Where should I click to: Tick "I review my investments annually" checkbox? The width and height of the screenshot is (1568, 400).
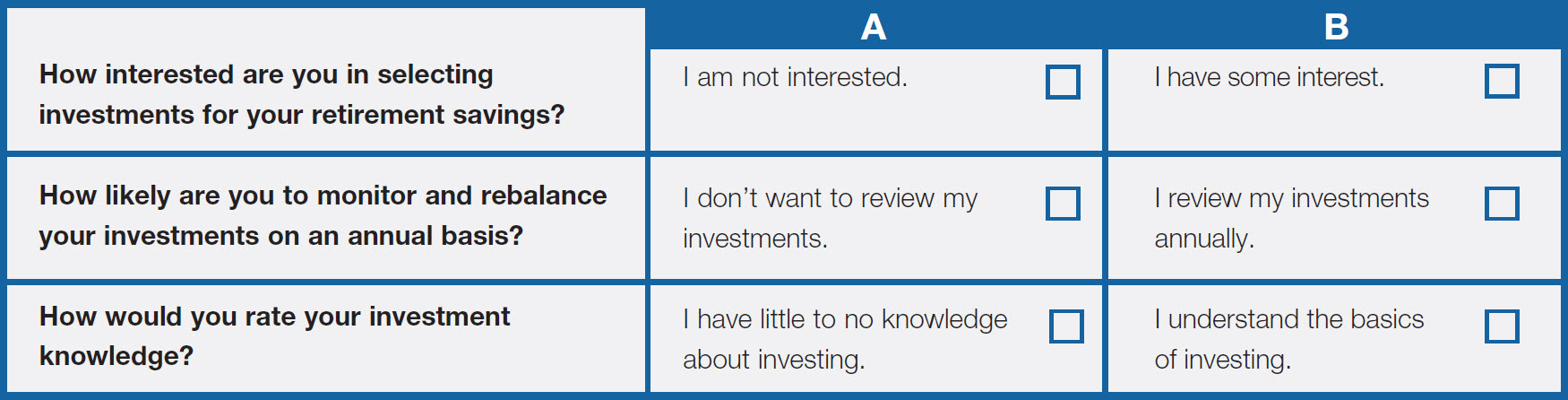point(1502,204)
